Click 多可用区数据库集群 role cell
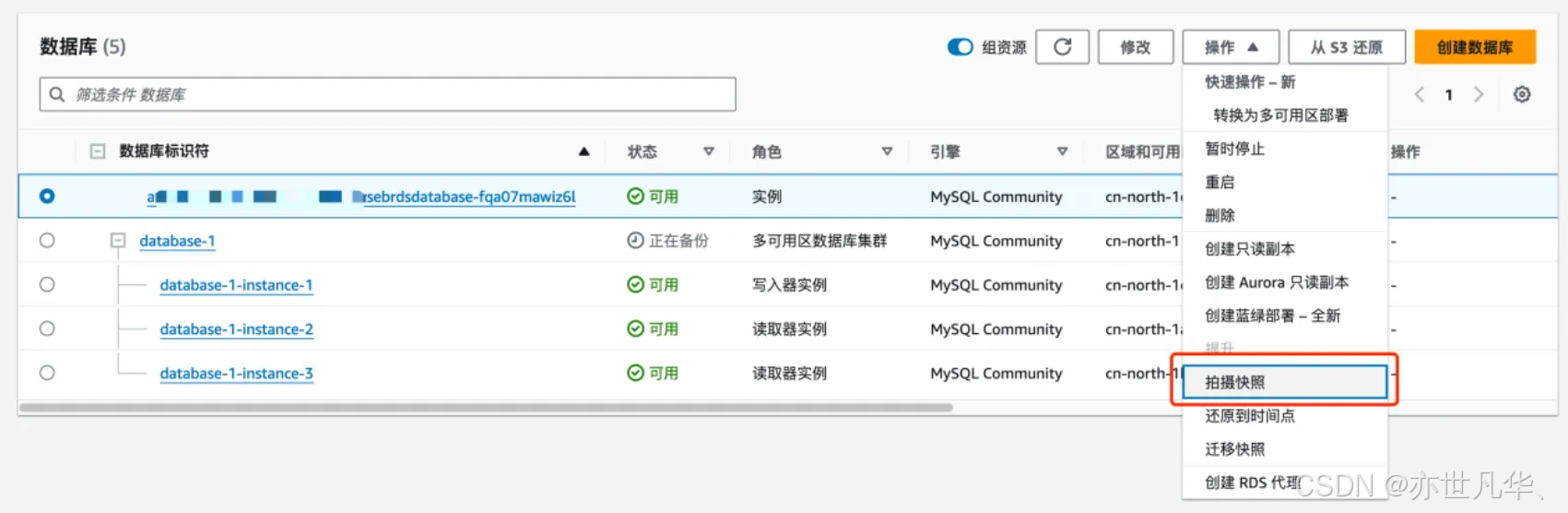Viewport: 1568px width, 513px height. [819, 241]
